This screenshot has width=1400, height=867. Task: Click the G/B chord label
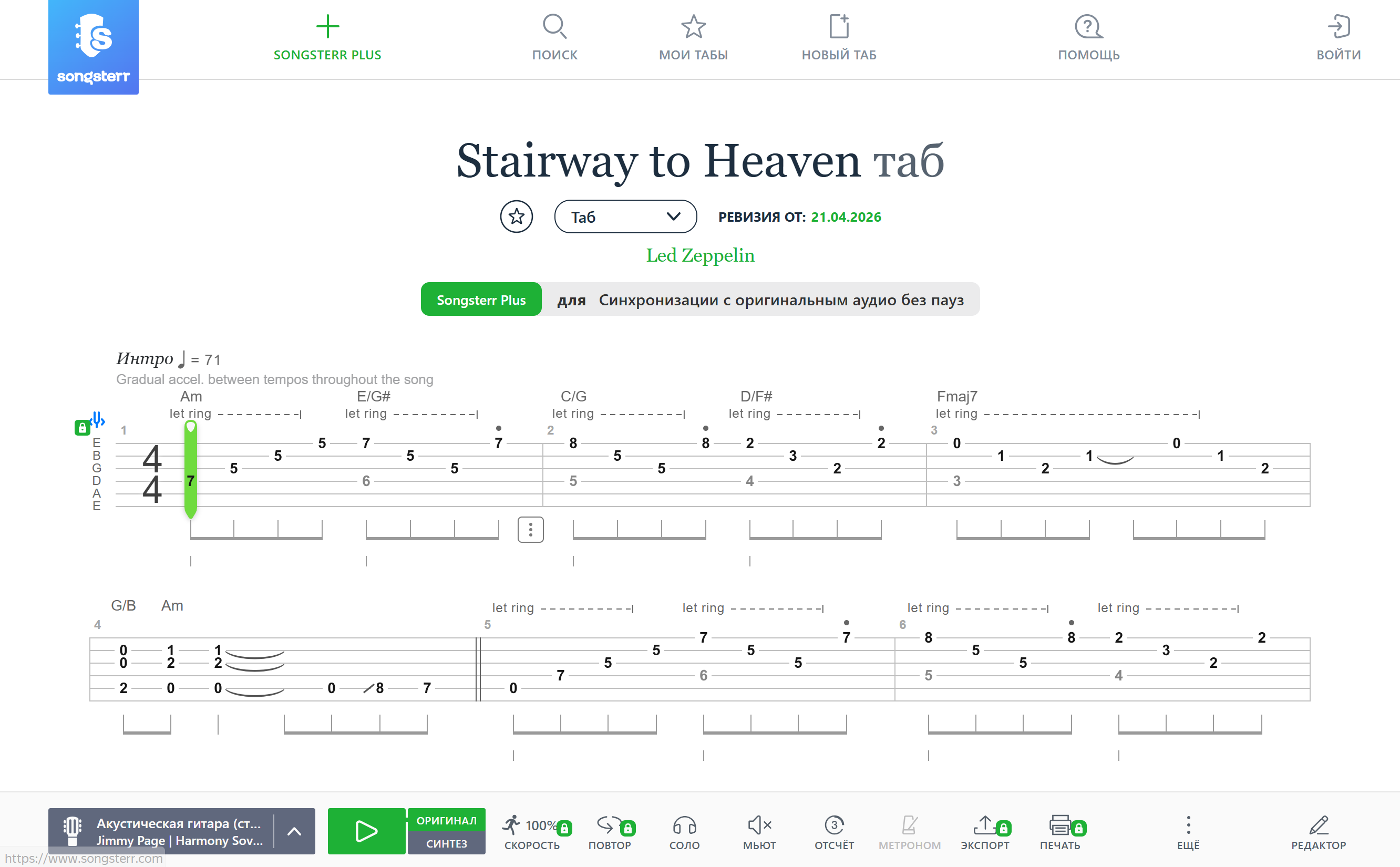click(x=123, y=605)
